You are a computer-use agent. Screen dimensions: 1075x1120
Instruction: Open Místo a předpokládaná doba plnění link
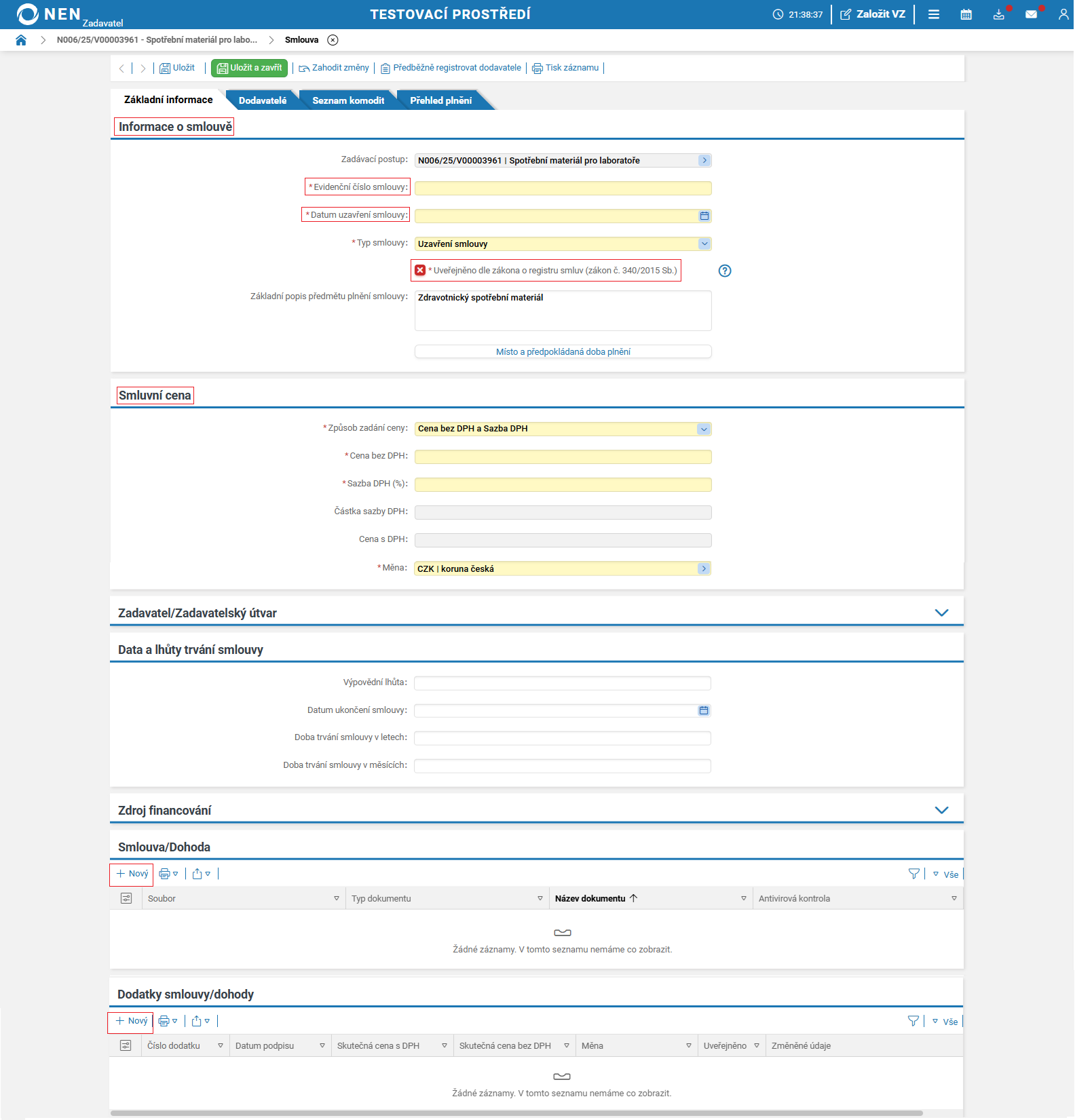tap(563, 351)
